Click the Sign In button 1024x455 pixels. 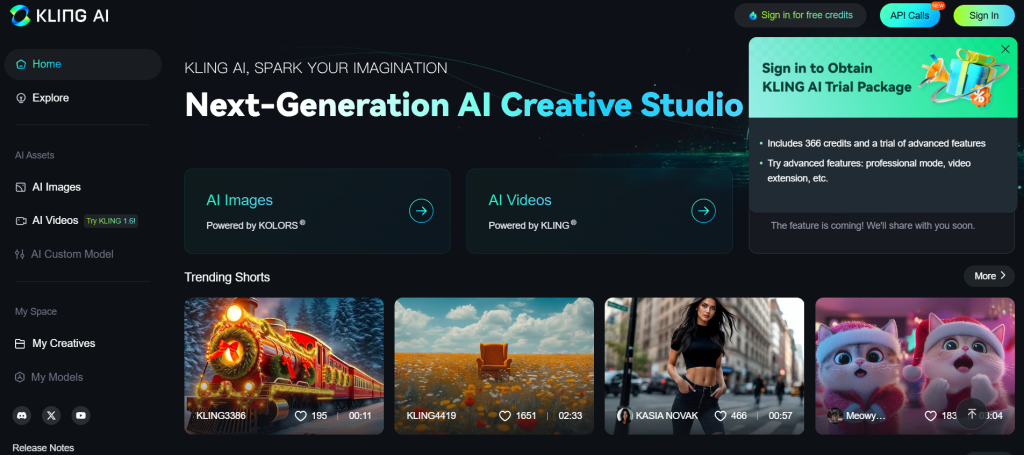[984, 16]
